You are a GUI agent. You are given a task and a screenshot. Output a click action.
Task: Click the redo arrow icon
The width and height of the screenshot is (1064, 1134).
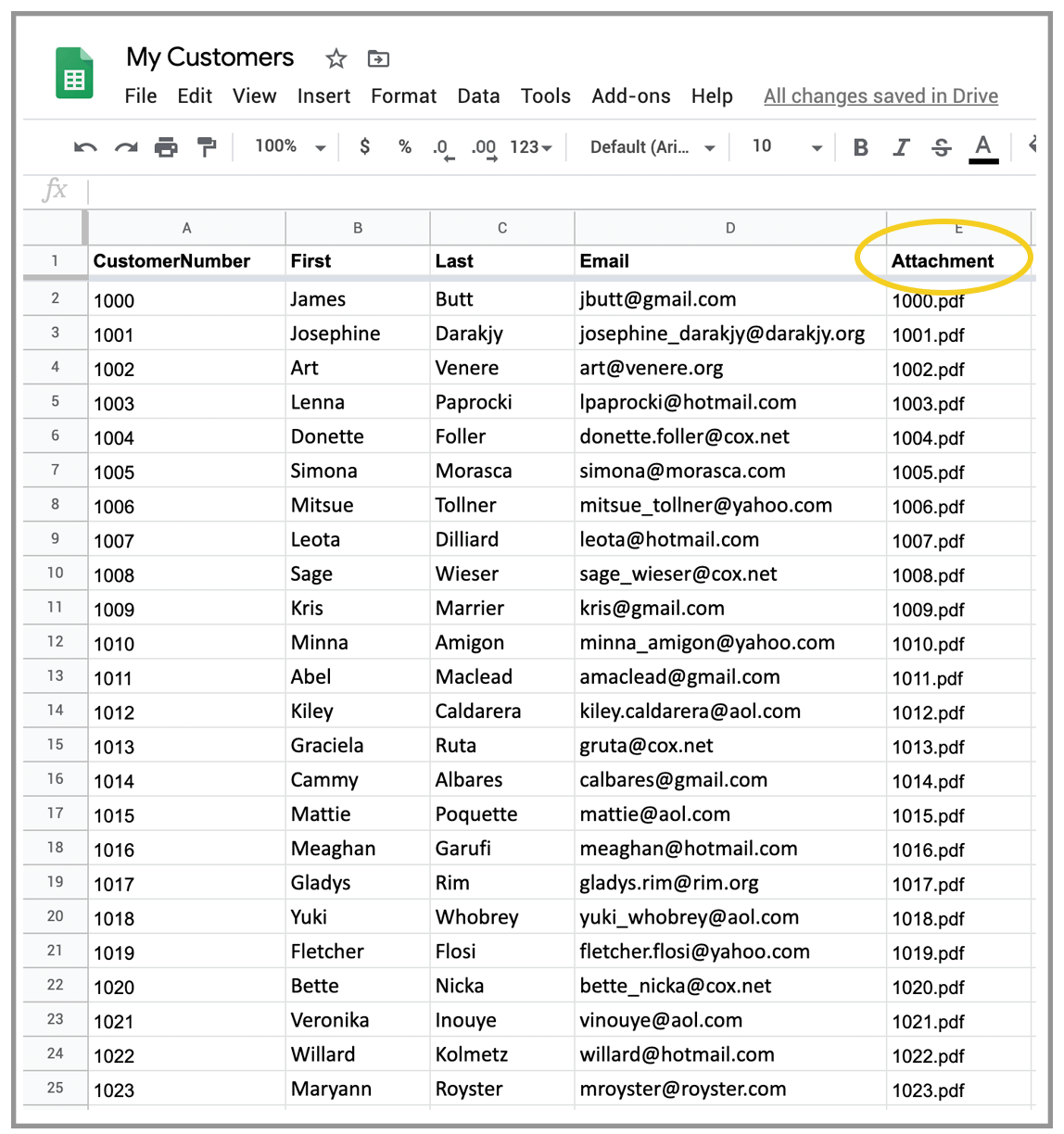[x=126, y=147]
